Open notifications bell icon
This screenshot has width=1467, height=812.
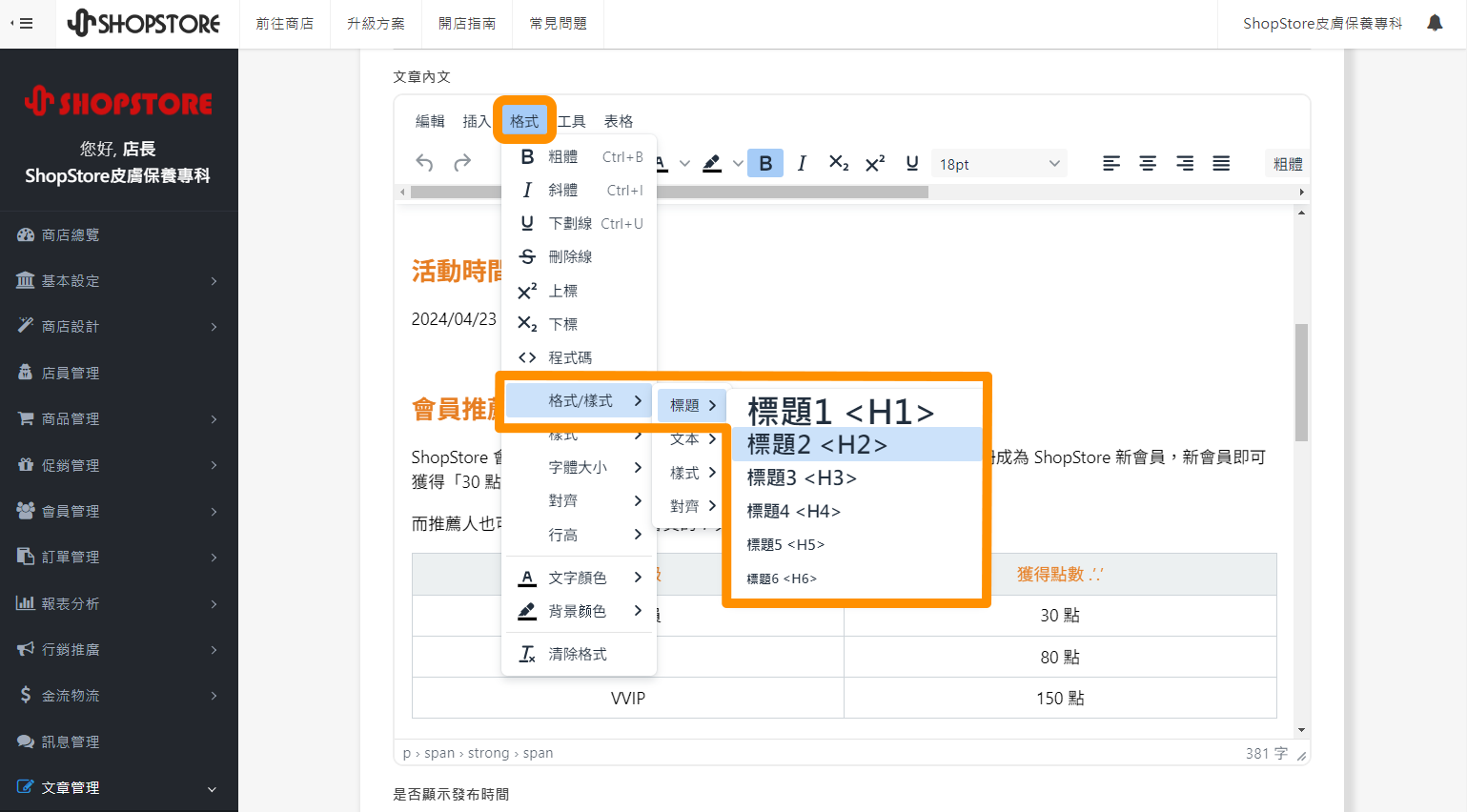tap(1435, 23)
